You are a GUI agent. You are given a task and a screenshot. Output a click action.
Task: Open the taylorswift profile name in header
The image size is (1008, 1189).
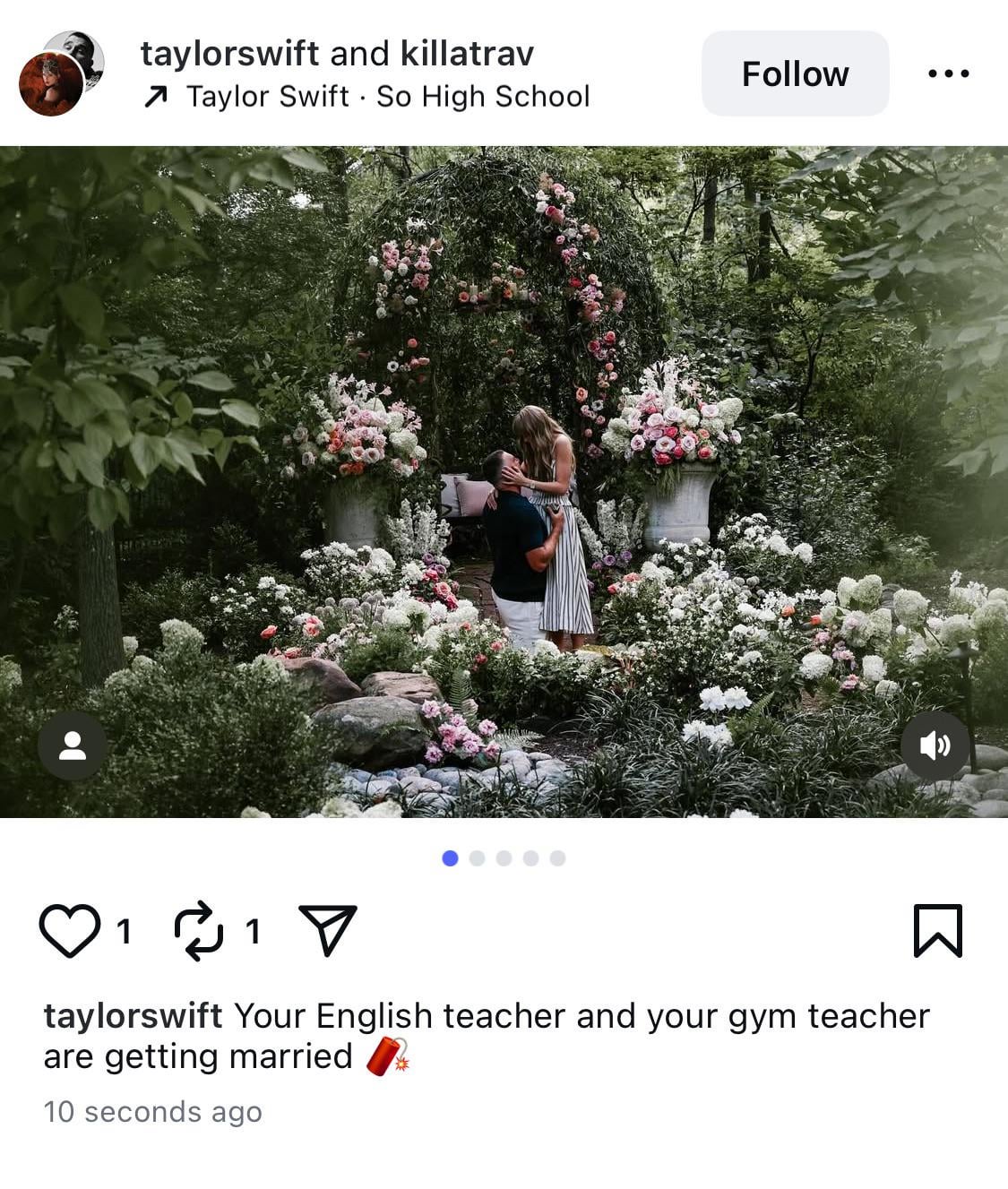pos(229,54)
